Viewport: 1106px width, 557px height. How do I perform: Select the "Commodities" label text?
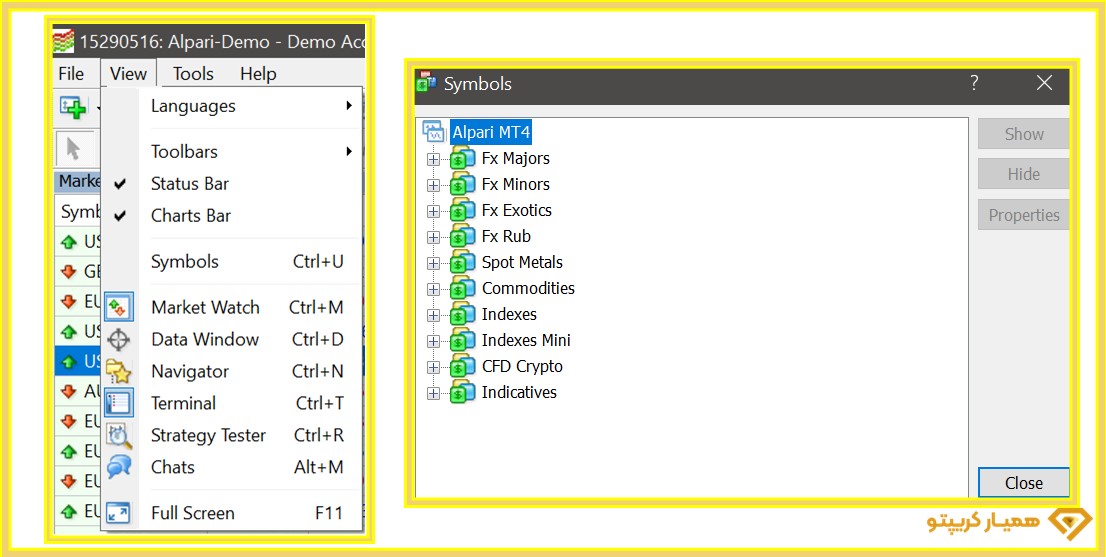(528, 288)
